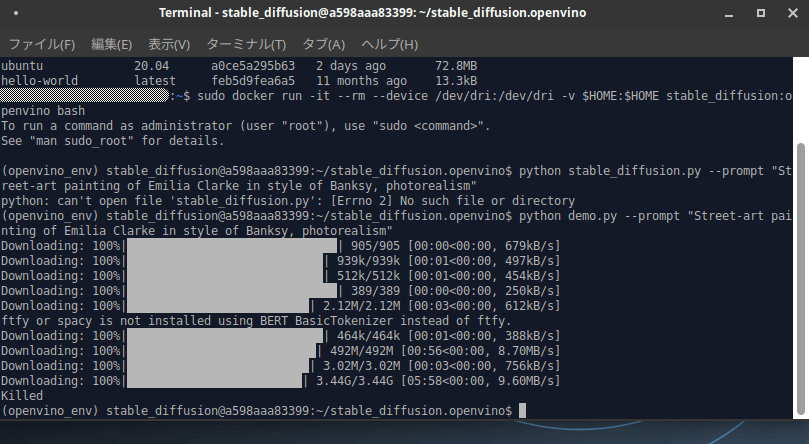
Task: Click image ID 'feb5d9fea6a5'
Action: pyautogui.click(x=253, y=81)
